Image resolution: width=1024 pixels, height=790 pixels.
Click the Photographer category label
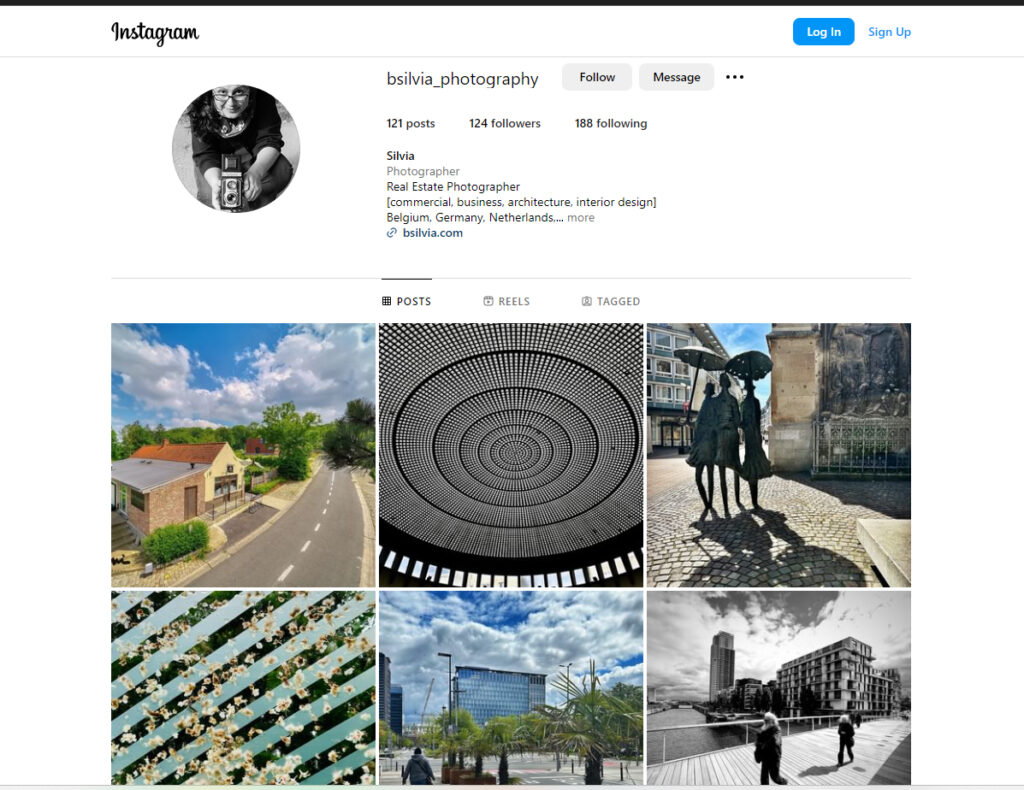point(423,171)
